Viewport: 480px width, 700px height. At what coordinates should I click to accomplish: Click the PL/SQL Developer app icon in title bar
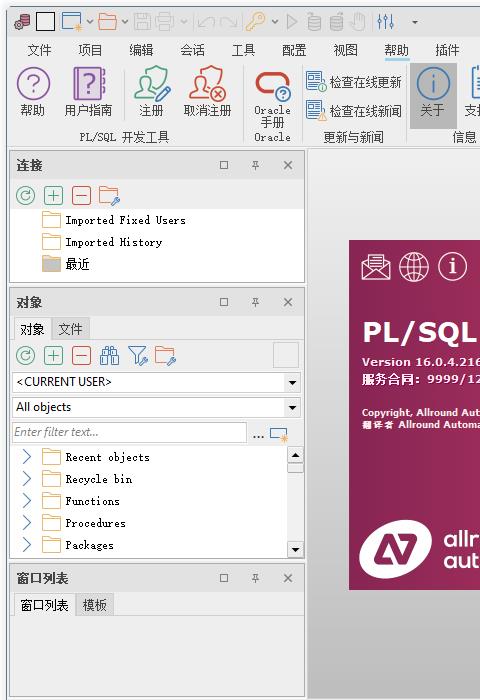[x=22, y=21]
